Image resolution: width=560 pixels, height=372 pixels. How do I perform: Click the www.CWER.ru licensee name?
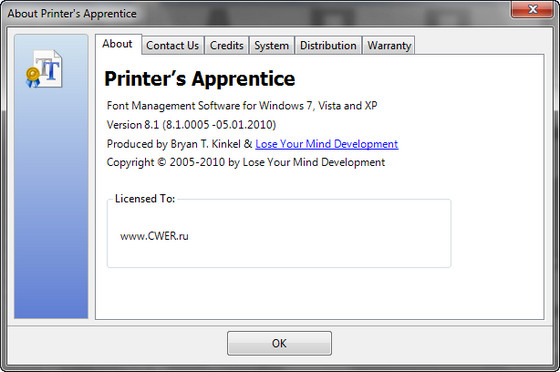point(154,236)
